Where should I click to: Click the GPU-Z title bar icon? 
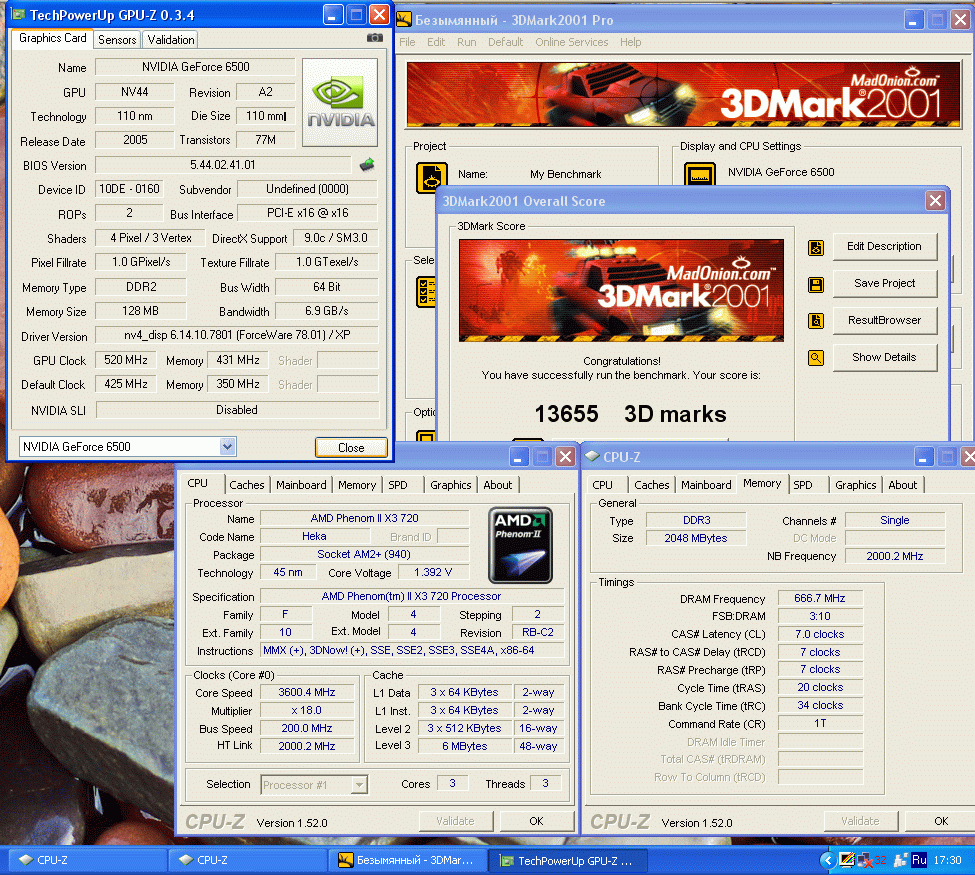tap(18, 14)
